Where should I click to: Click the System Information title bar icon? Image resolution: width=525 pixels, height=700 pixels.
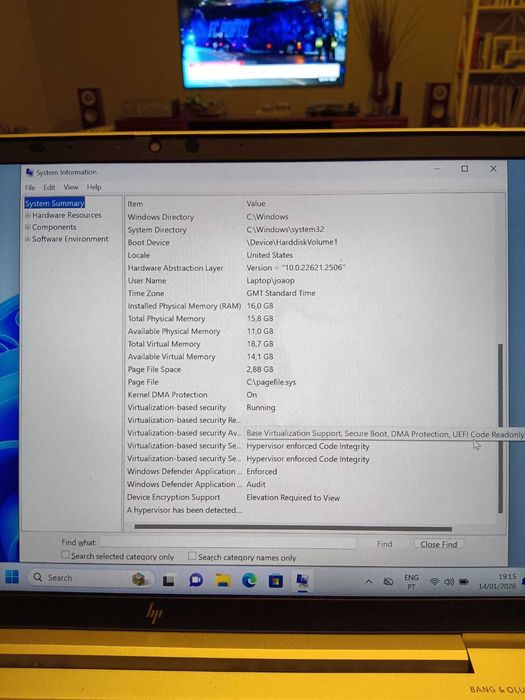point(29,172)
